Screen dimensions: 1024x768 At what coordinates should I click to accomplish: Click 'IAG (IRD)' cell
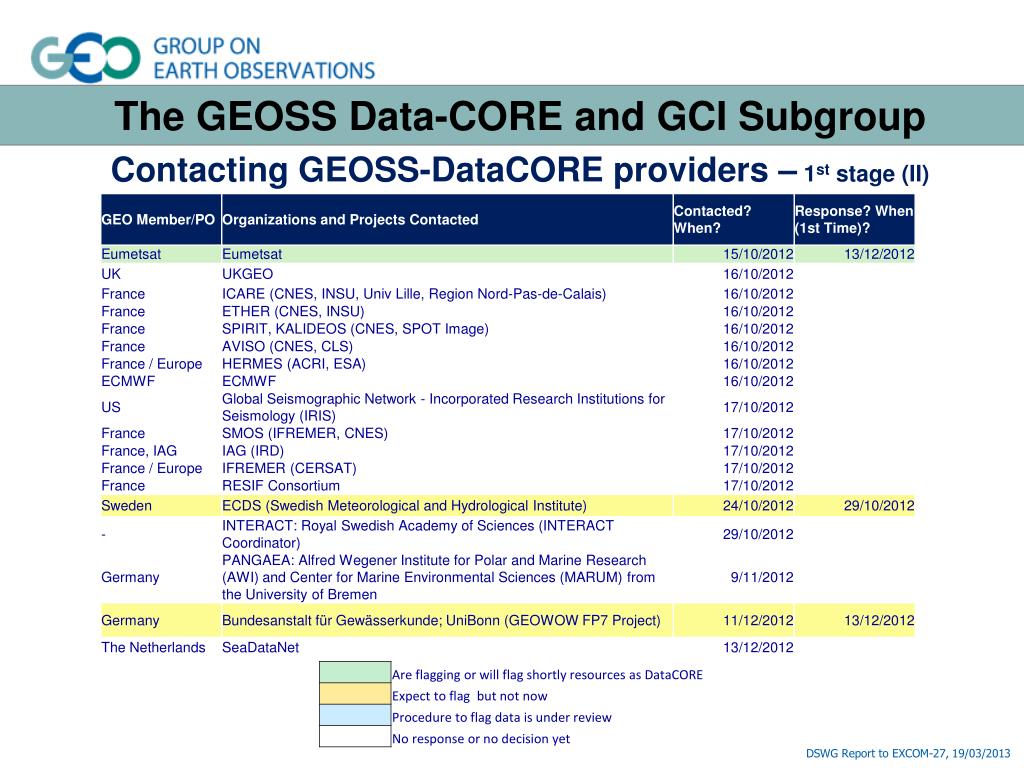click(x=253, y=451)
